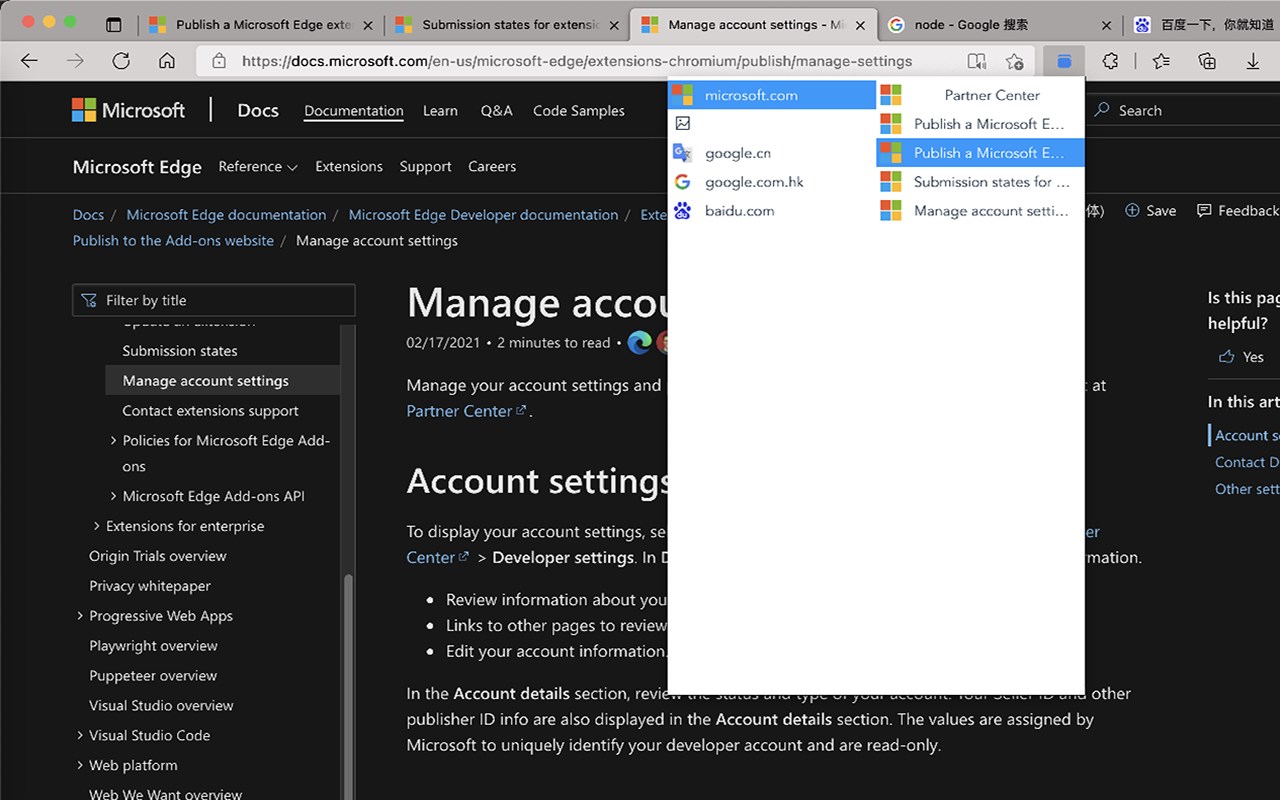Switch to the 'node - Google 搜索' tab

pos(1000,24)
